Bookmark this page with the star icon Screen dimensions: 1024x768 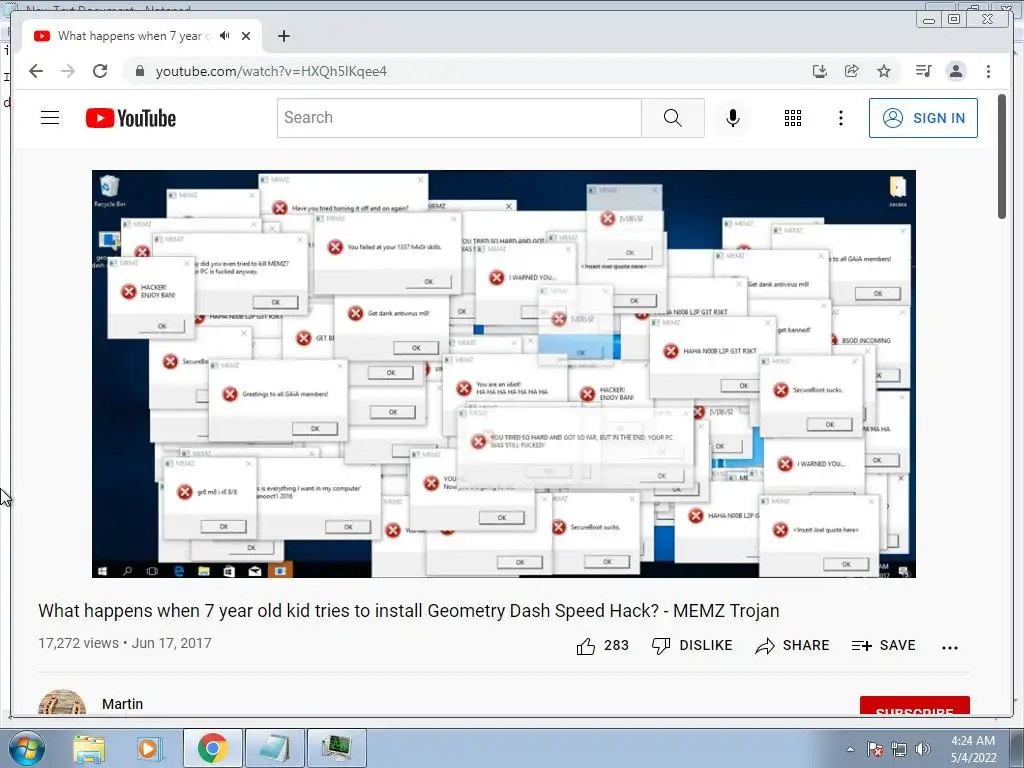click(884, 71)
